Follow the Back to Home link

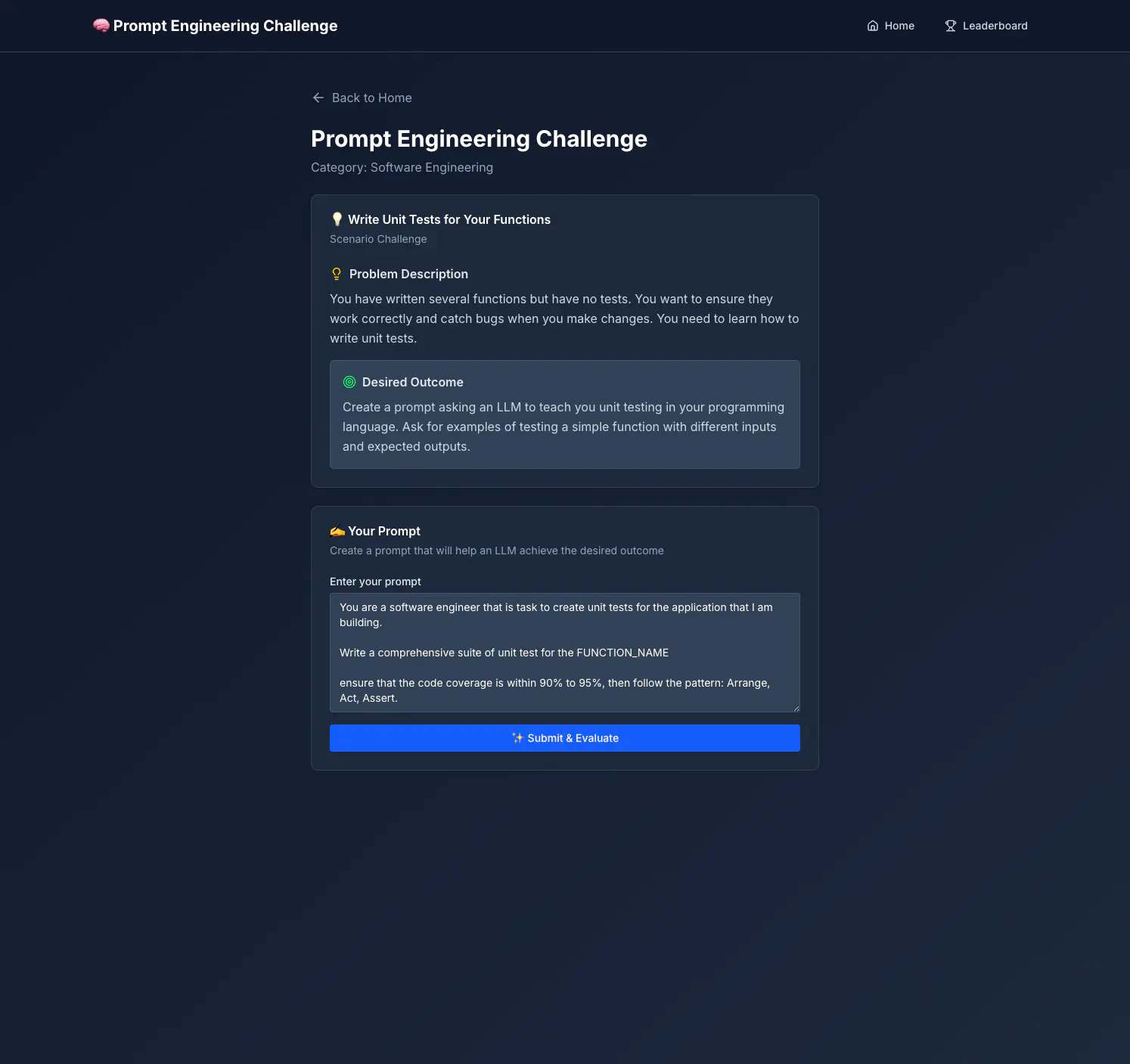[x=371, y=98]
